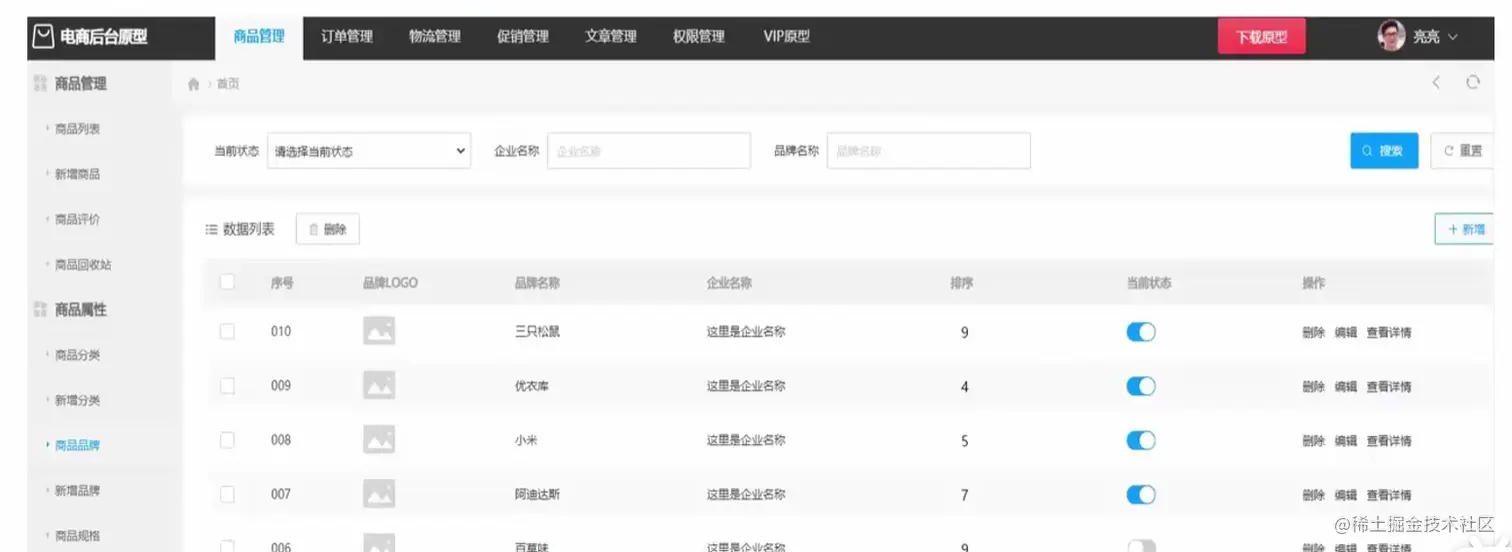
Task: Click brand logo placeholder for 优衣库
Action: tap(379, 385)
